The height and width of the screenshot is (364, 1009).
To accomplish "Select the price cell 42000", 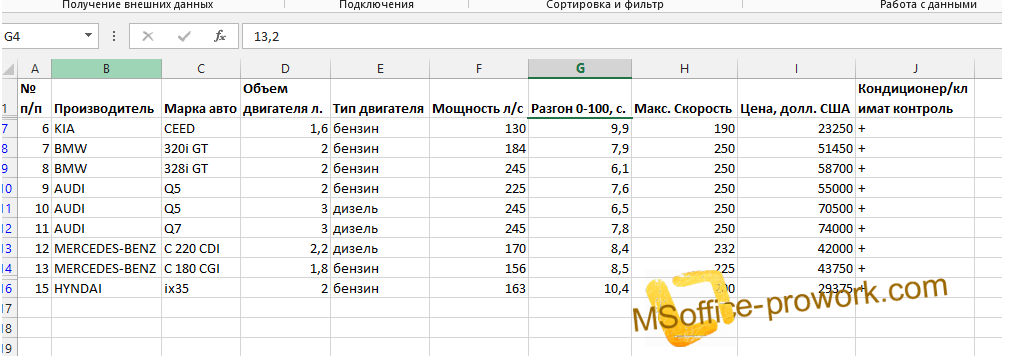I will [x=796, y=248].
